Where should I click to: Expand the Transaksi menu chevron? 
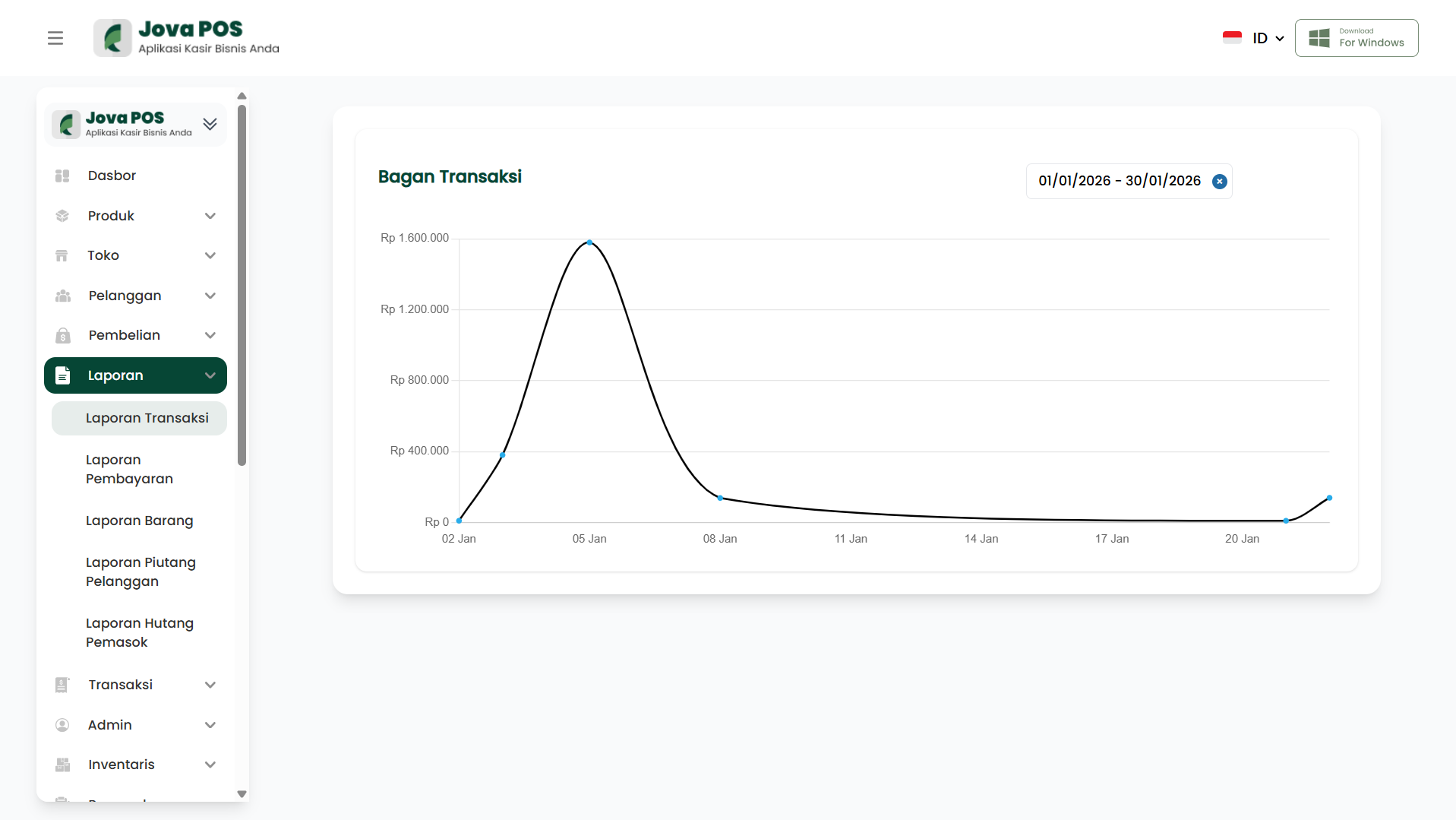click(x=210, y=685)
